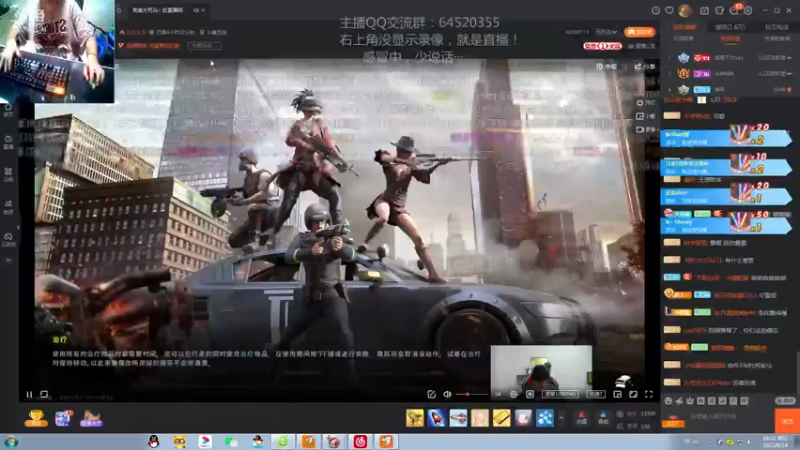Send the airplane gift icon
Screen dimensions: 800x450
pyautogui.click(x=415, y=418)
